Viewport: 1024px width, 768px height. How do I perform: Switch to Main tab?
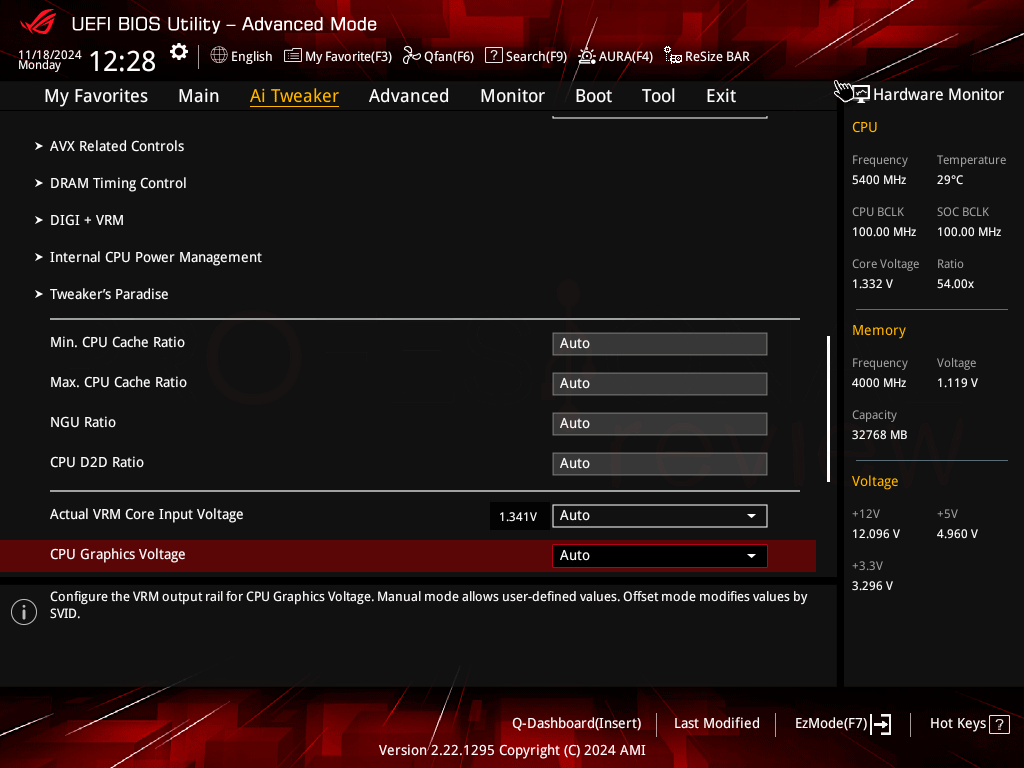click(x=199, y=96)
